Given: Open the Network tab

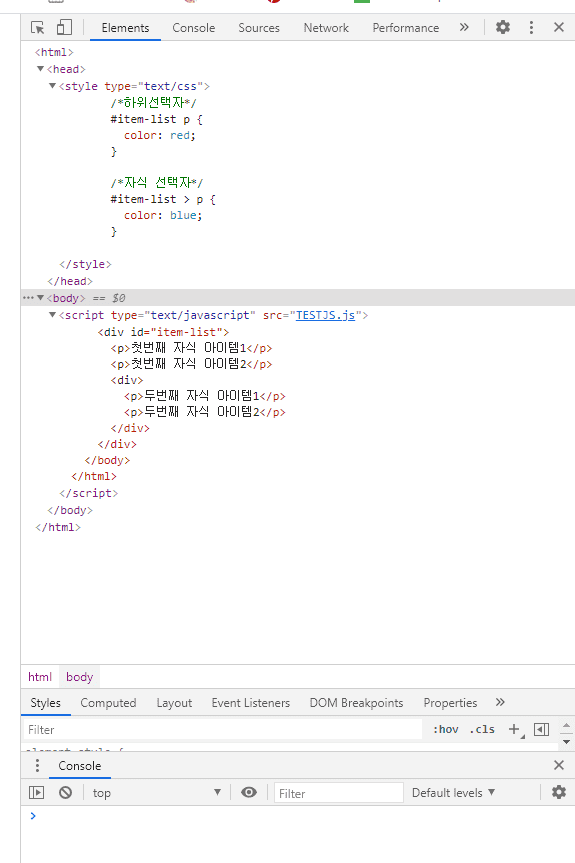Looking at the screenshot, I should tap(326, 28).
